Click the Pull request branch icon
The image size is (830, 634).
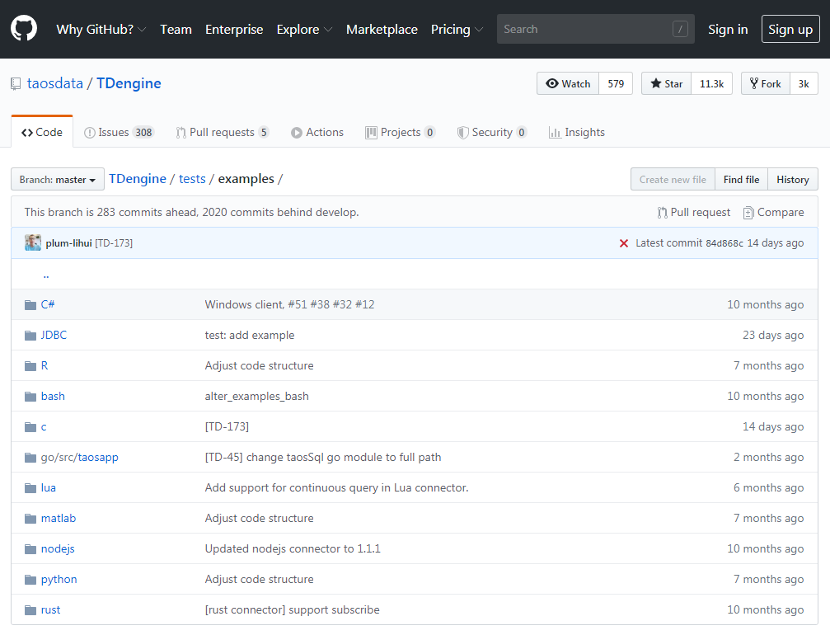[662, 213]
